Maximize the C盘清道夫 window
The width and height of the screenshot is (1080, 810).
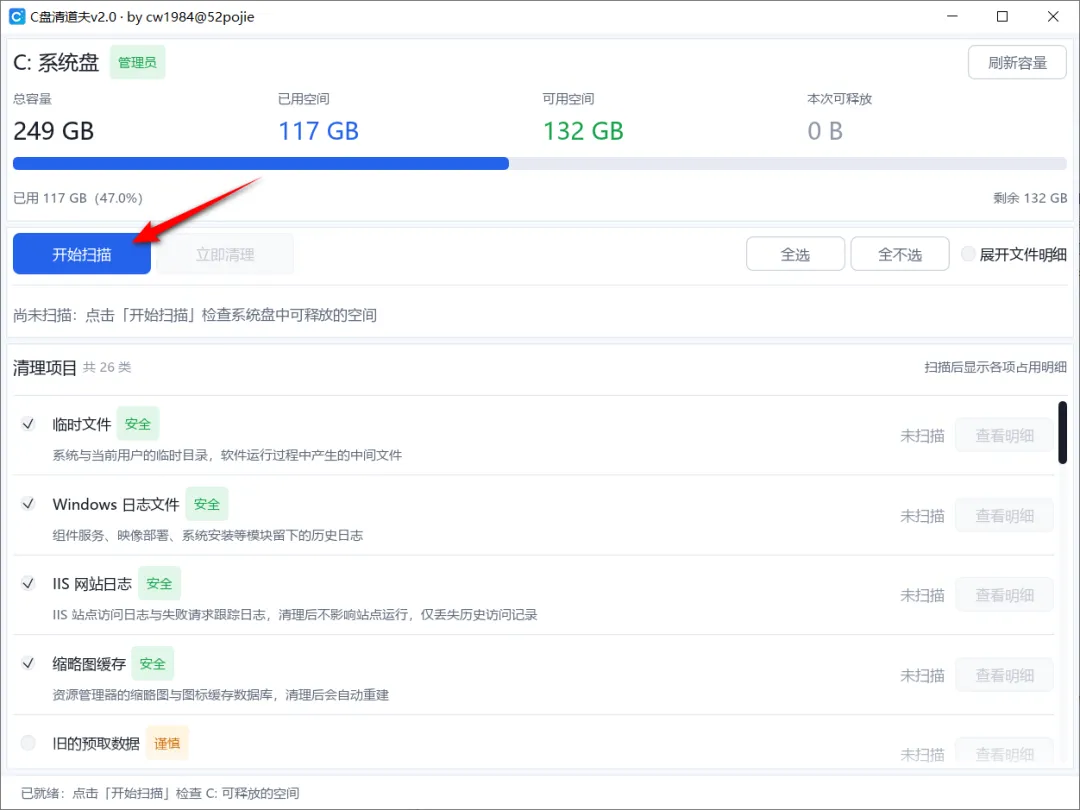1003,17
